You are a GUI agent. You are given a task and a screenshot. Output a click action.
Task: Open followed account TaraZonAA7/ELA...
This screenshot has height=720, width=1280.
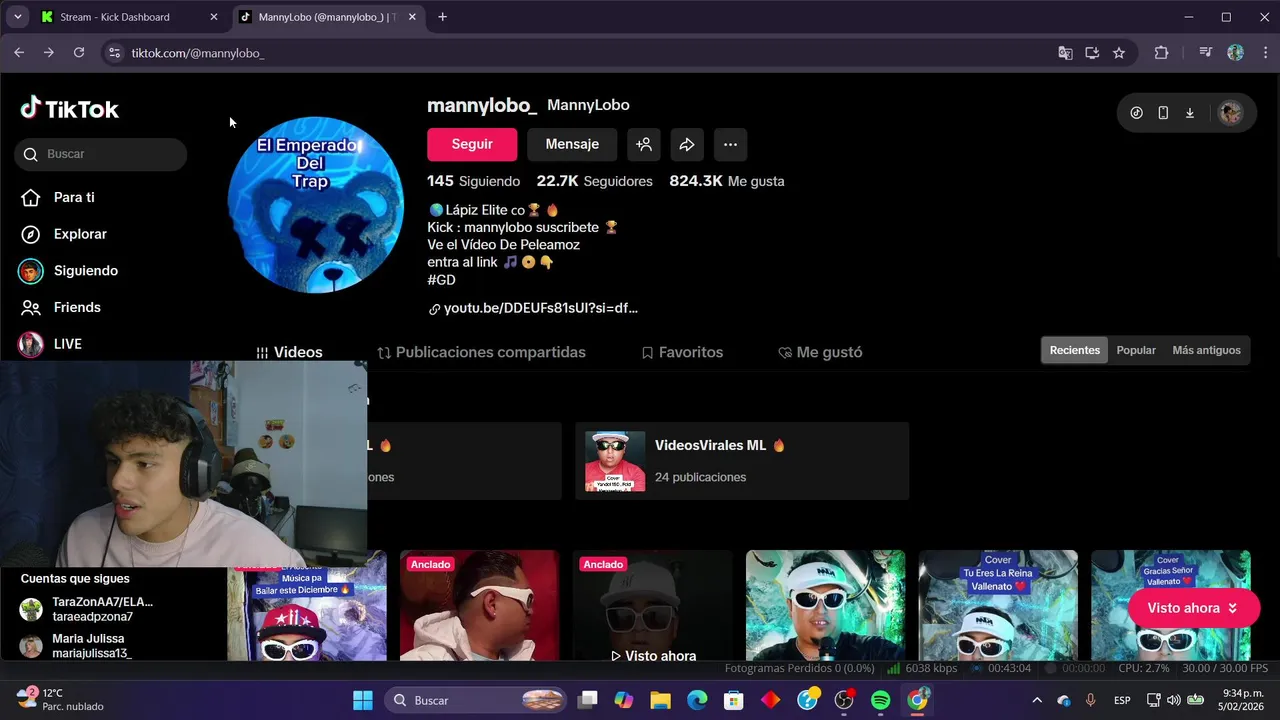point(87,609)
